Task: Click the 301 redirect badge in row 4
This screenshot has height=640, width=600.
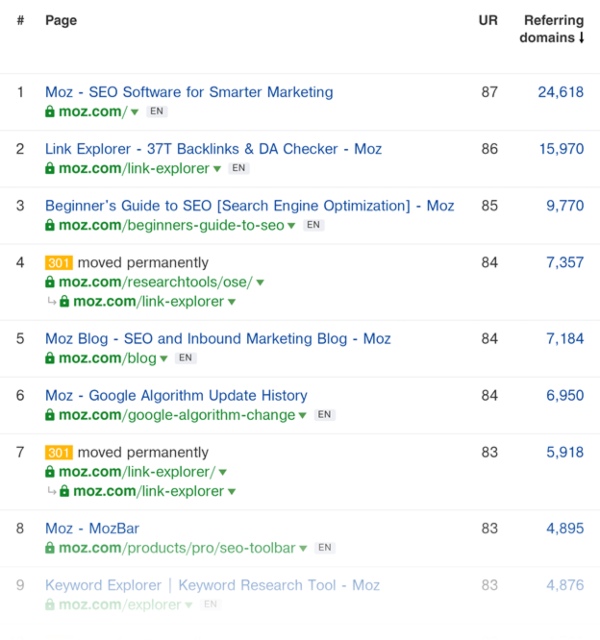Action: [x=59, y=263]
